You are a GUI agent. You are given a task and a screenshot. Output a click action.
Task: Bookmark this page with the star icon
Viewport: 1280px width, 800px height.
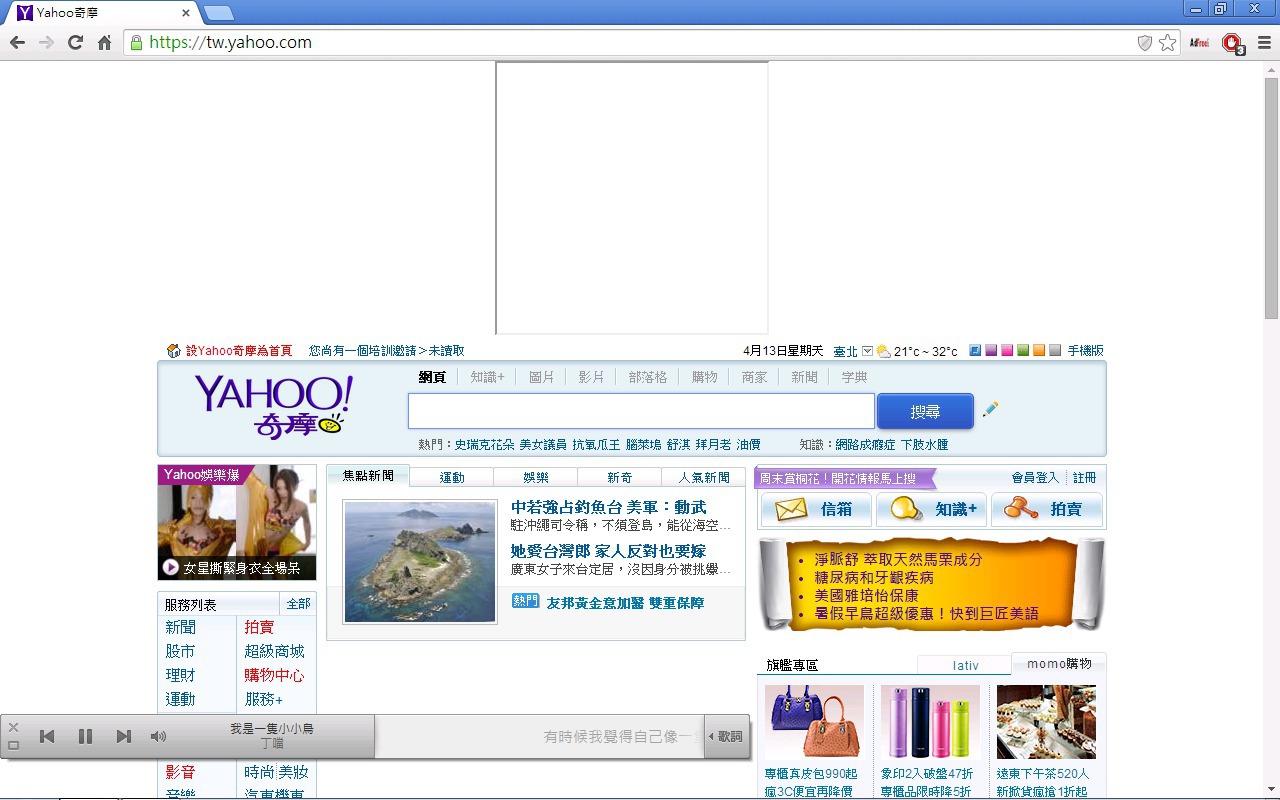click(1167, 42)
